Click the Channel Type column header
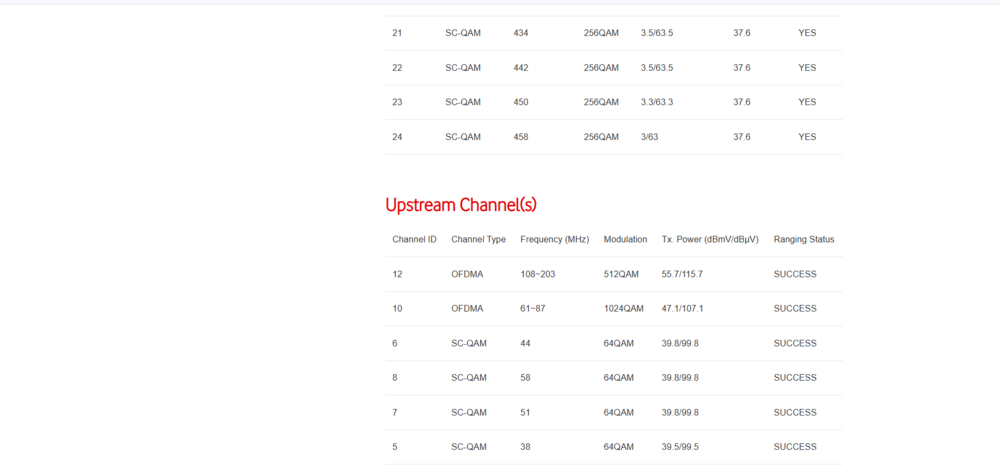 point(478,240)
